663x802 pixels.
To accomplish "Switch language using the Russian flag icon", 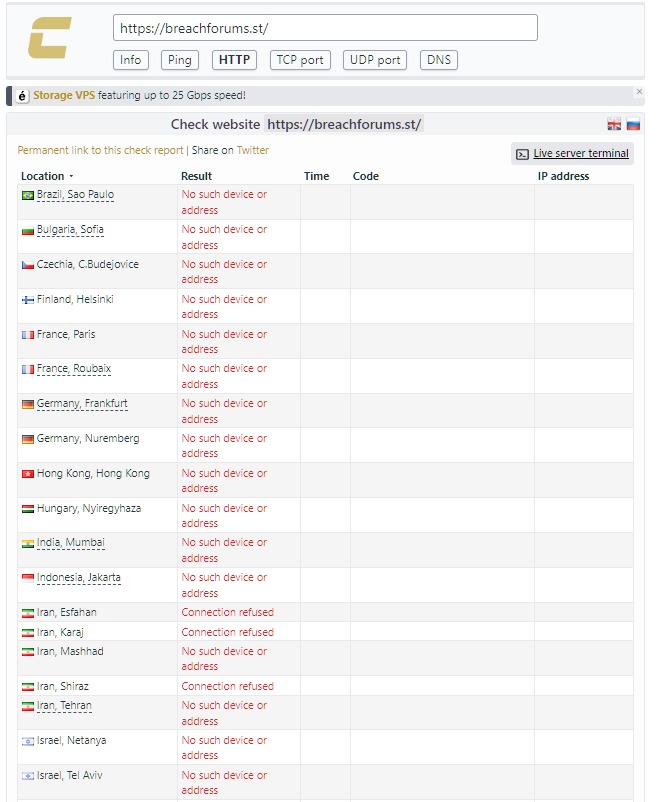I will [x=633, y=125].
